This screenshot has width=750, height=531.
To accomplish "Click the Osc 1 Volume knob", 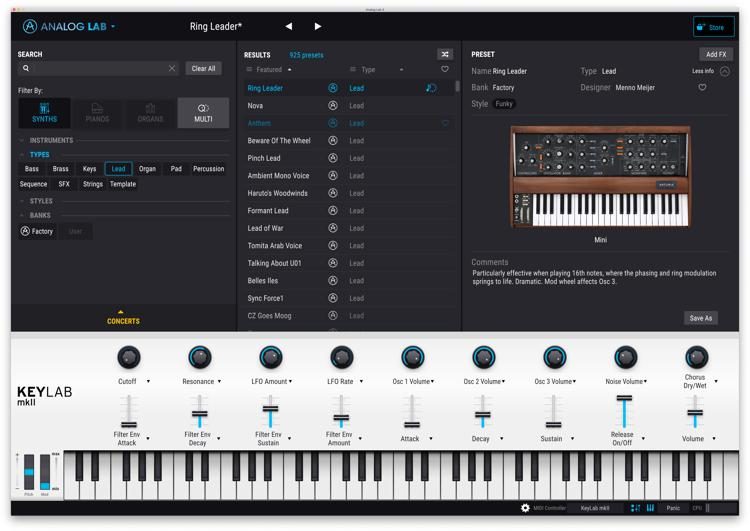I will [412, 357].
